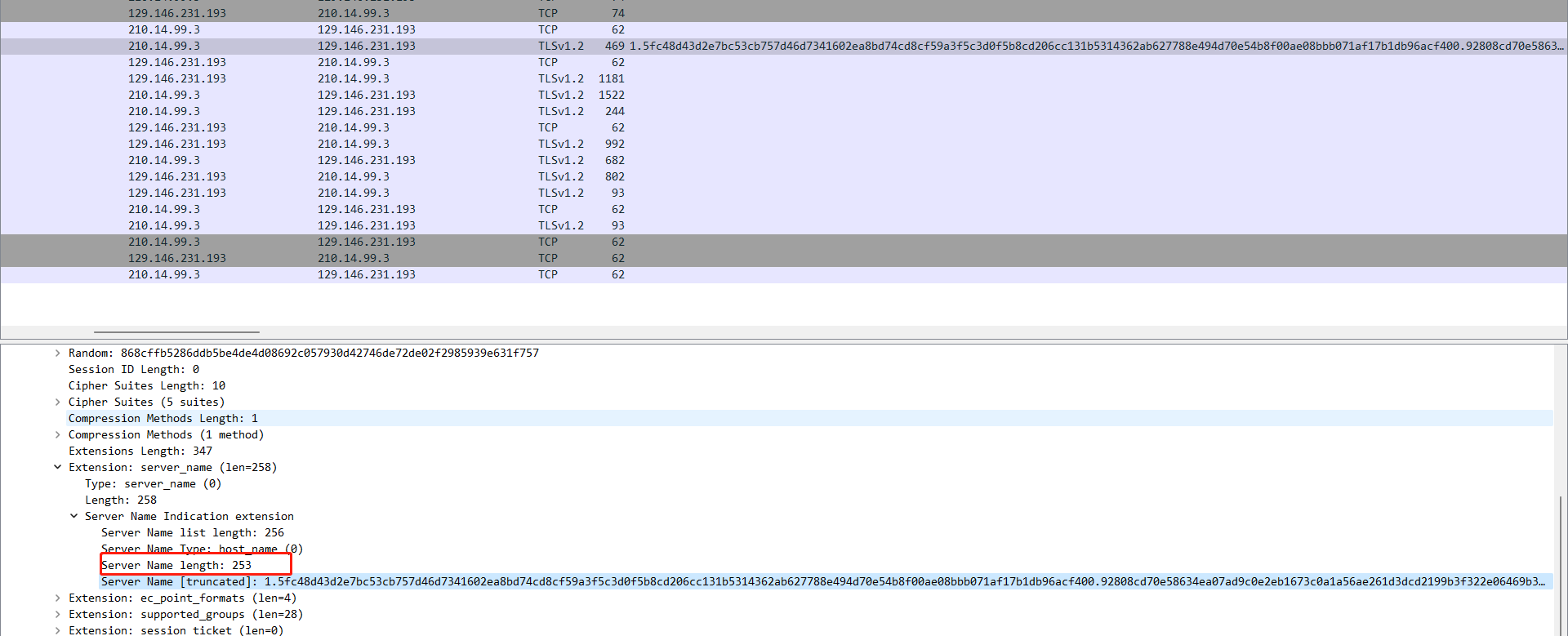Select the TCP packet with length 74
The width and height of the screenshot is (1568, 636).
click(x=547, y=13)
